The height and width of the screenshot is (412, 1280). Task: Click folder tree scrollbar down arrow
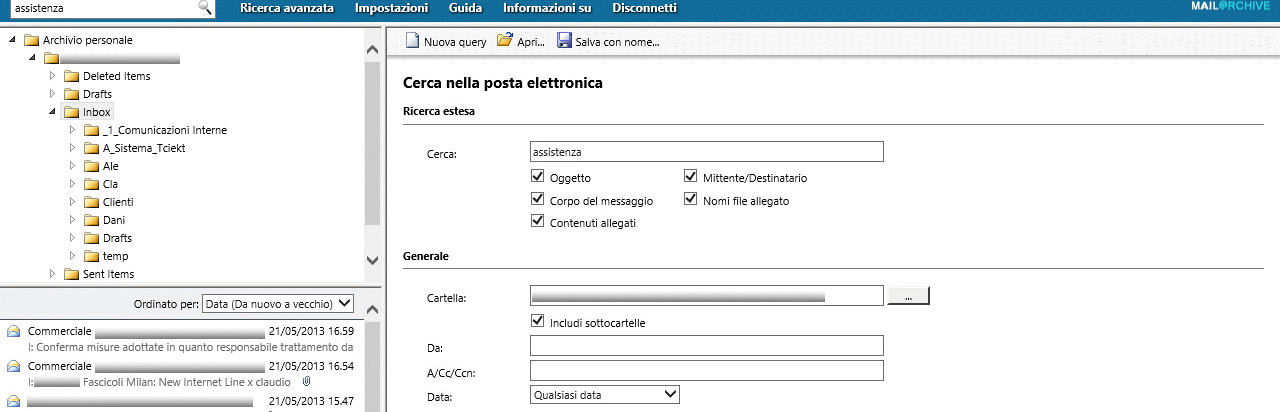click(373, 260)
